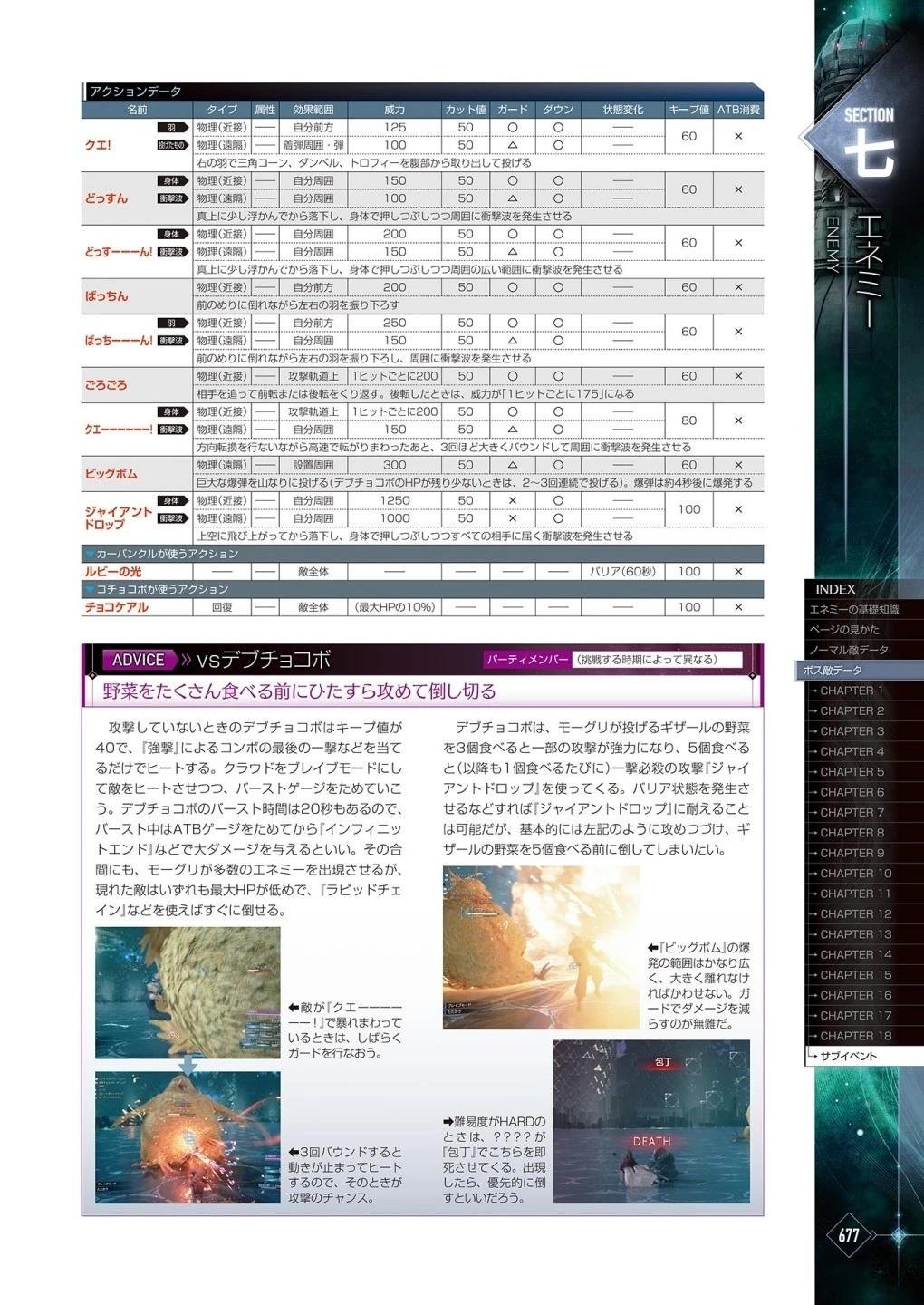Open CHAPTER 14 index entry
The height and width of the screenshot is (1305, 924).
point(855,954)
